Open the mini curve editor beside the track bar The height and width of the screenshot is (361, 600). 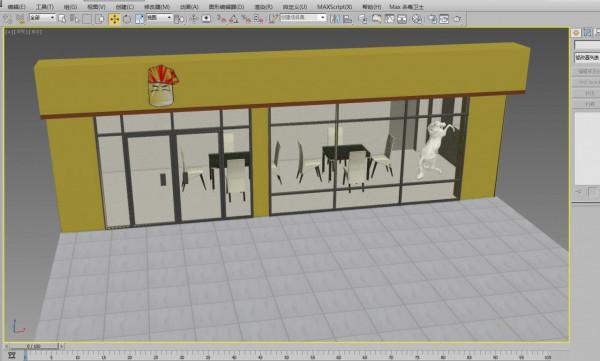11,355
